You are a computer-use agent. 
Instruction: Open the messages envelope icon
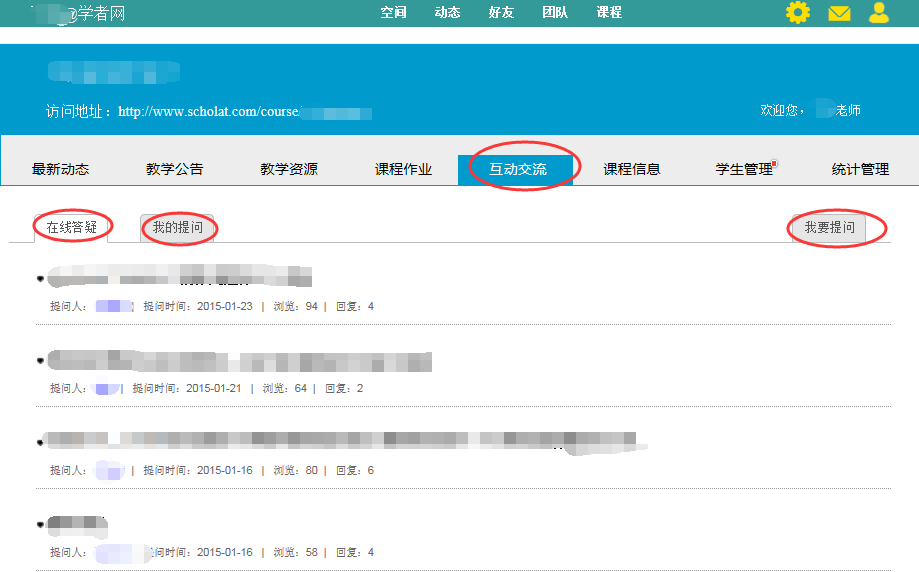click(x=839, y=13)
